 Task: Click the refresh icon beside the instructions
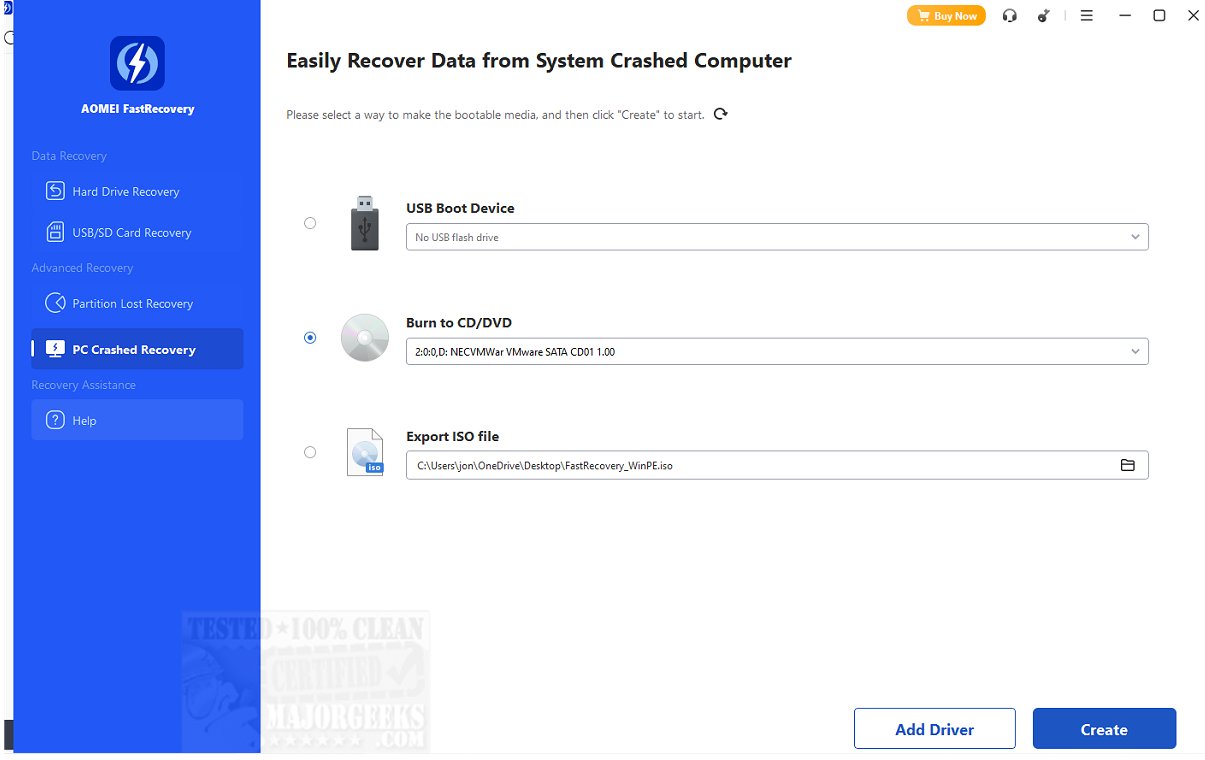tap(721, 114)
